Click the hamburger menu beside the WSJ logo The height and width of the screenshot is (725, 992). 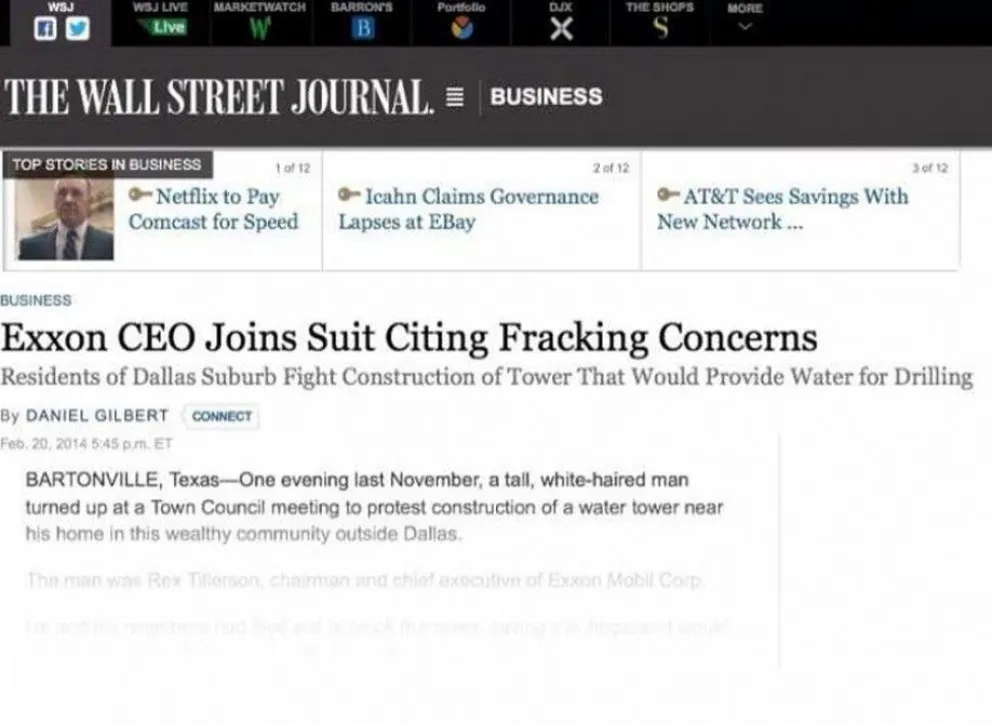[x=455, y=94]
